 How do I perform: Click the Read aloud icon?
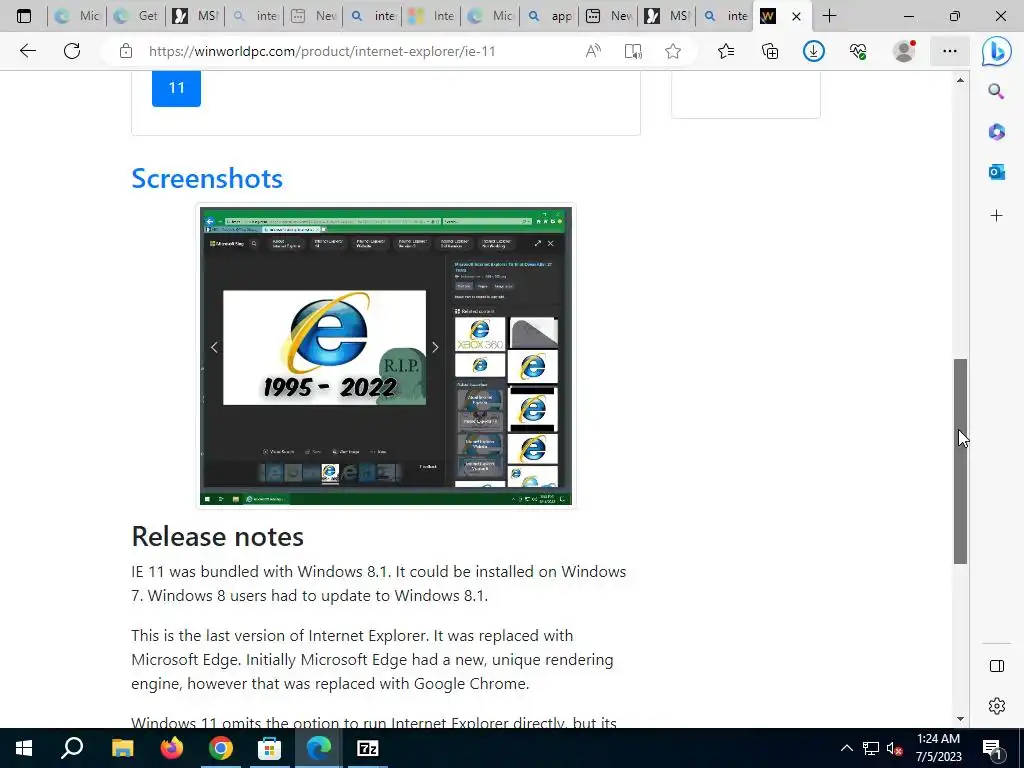[593, 51]
